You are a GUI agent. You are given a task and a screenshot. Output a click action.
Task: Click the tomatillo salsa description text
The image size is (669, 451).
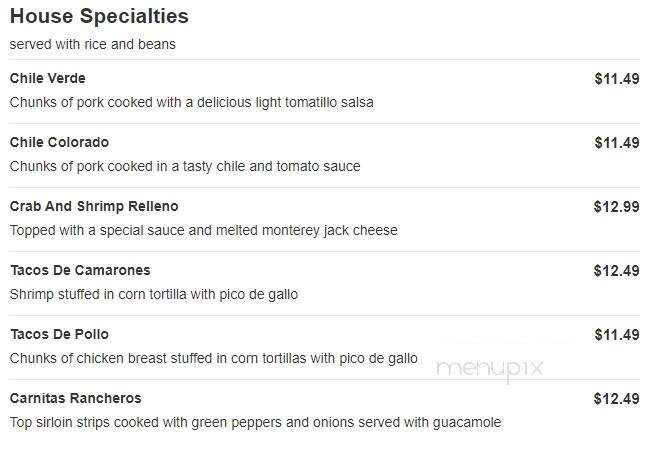192,103
